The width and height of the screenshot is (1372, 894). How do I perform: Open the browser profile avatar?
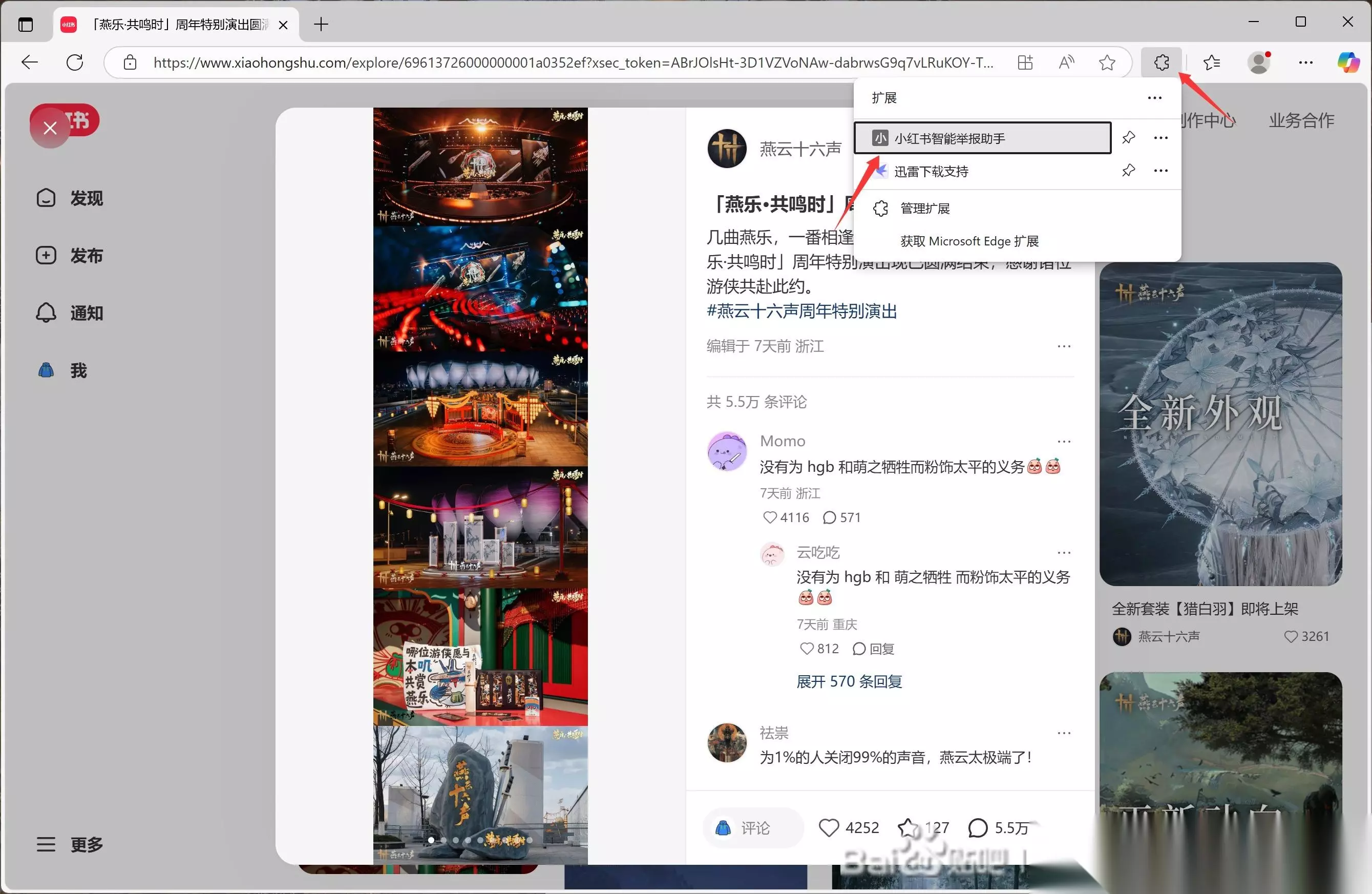(1259, 63)
